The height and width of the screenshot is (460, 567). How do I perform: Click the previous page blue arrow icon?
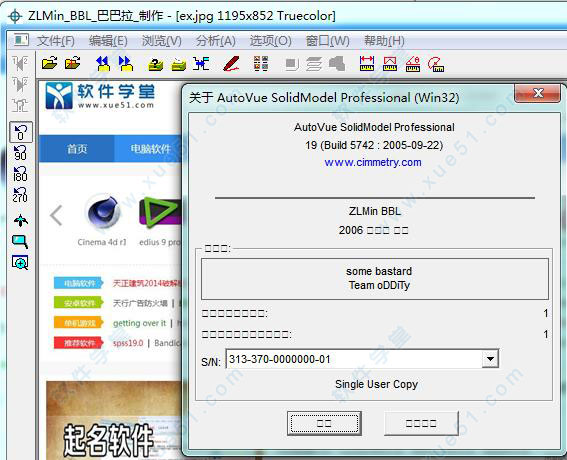click(103, 64)
